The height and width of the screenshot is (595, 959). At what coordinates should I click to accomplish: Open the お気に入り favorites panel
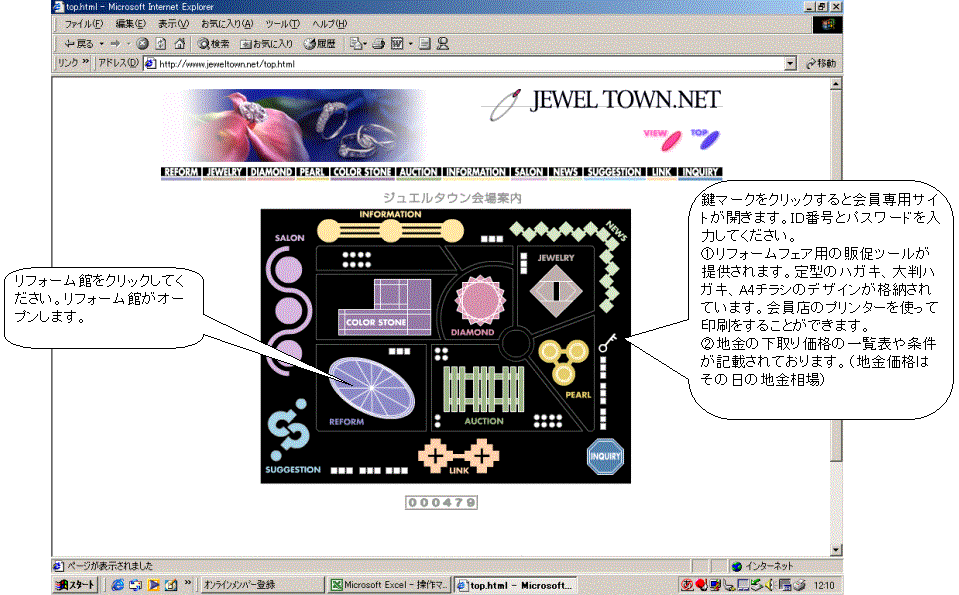(267, 43)
